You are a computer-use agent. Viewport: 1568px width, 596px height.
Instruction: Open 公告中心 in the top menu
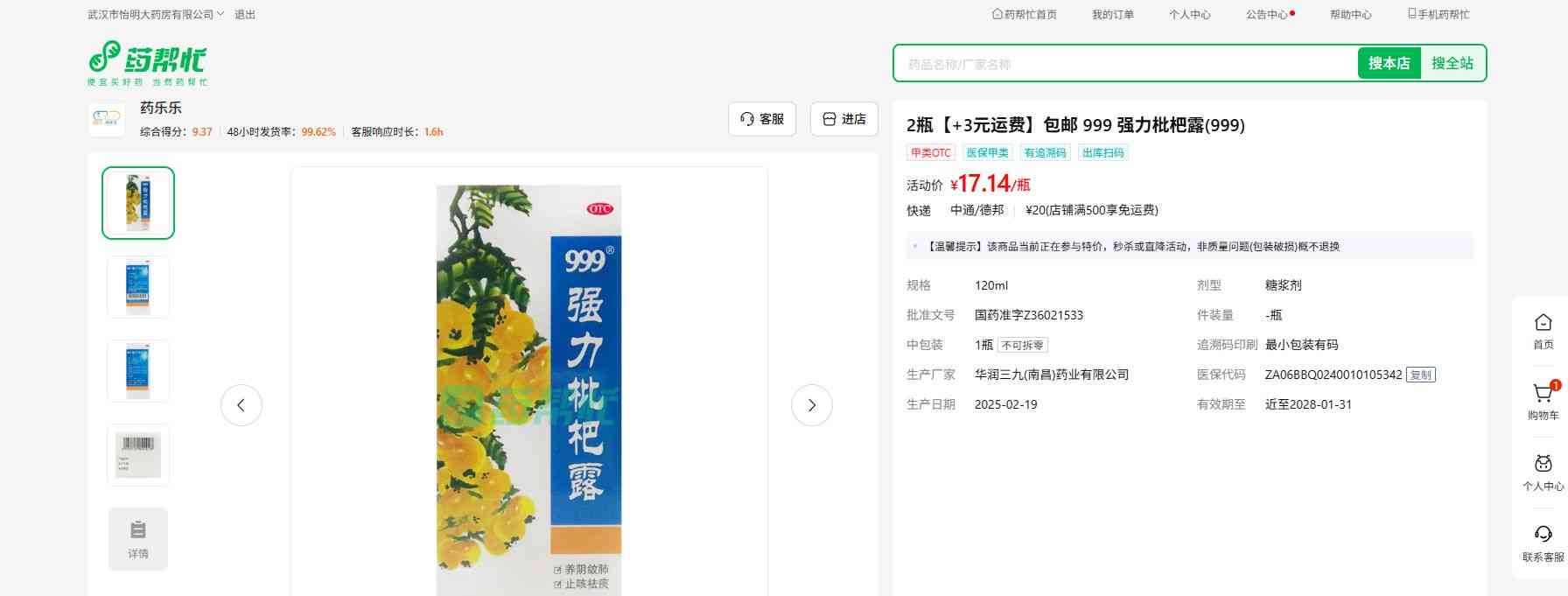point(1270,14)
